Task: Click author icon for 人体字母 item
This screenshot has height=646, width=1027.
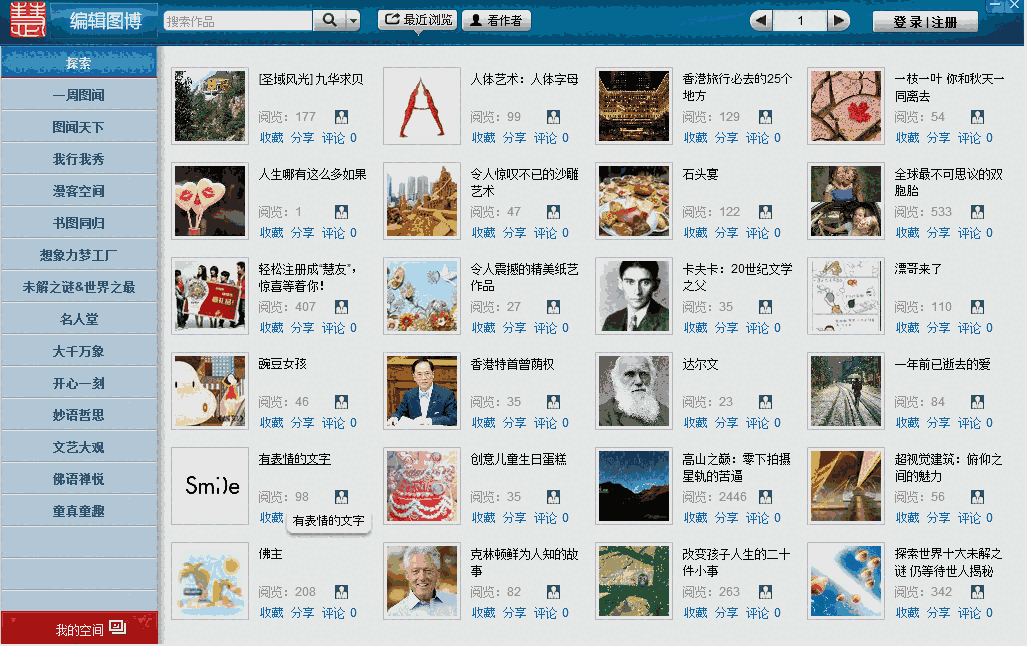Action: (553, 117)
